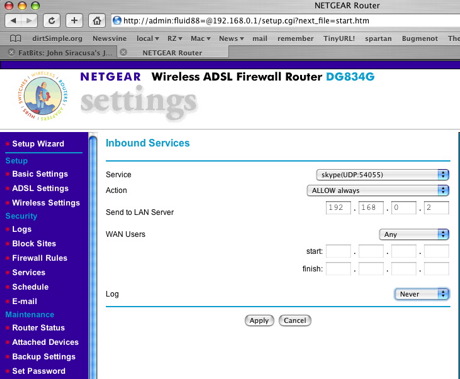Open ADSL Settings in the sidebar
460x379 pixels.
tap(40, 188)
